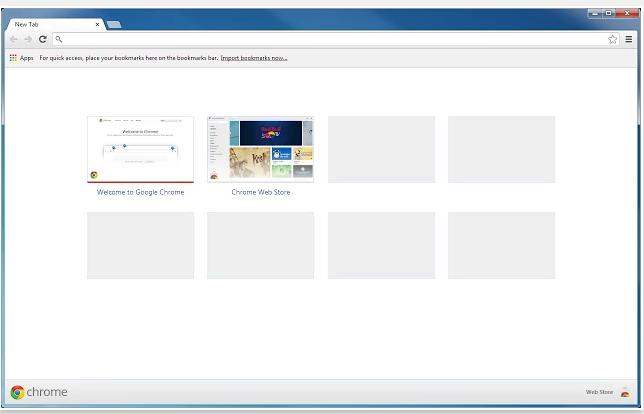Image resolution: width=644 pixels, height=414 pixels.
Task: Open the Welcome to Chrome thumbnail
Action: [140, 150]
